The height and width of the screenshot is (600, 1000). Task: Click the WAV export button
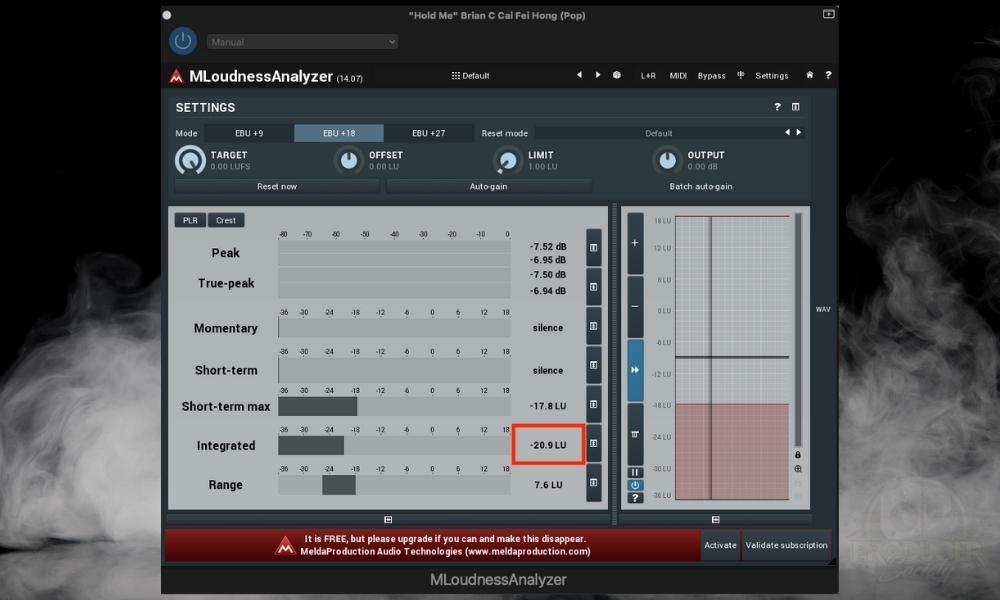click(823, 309)
